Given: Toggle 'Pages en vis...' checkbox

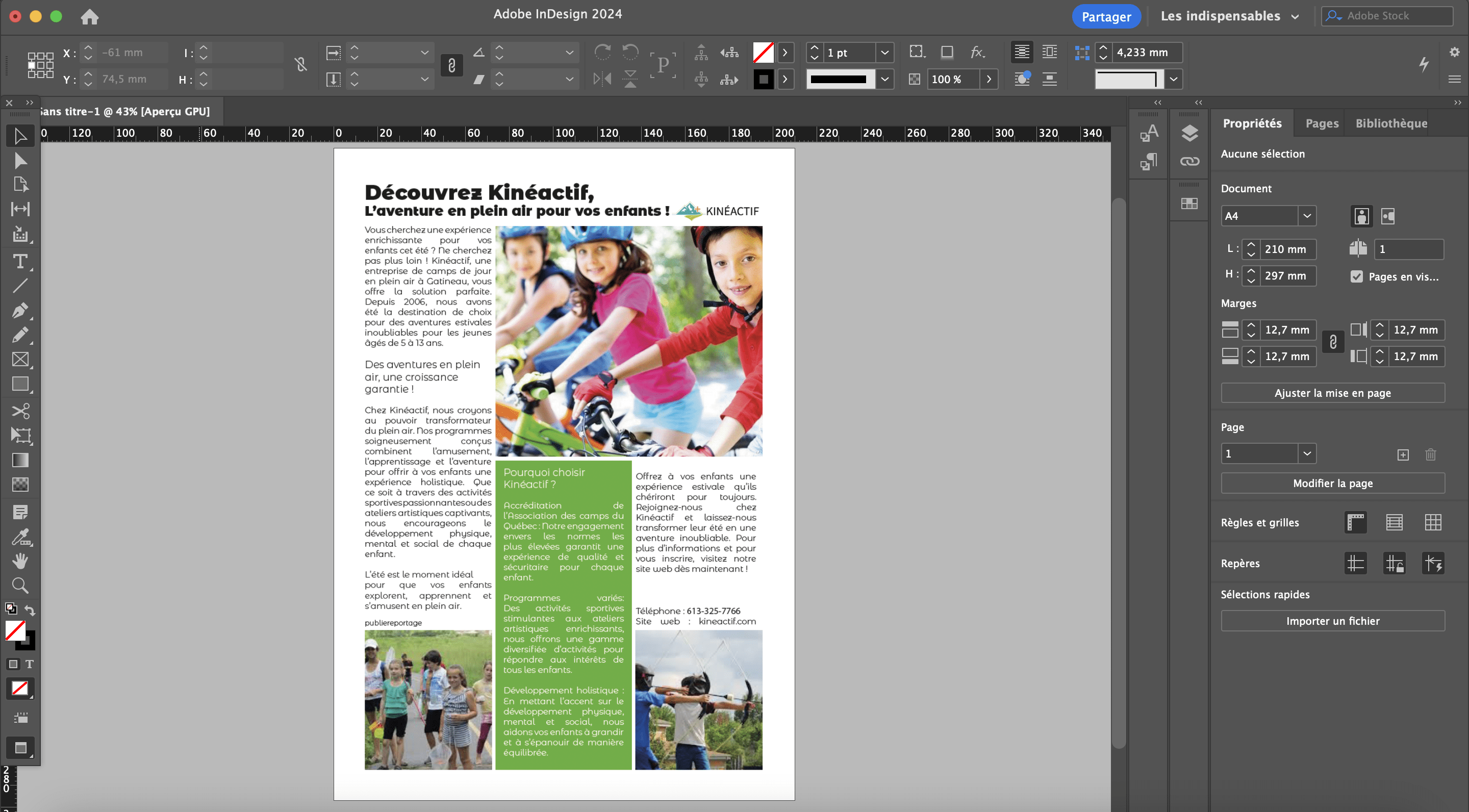Looking at the screenshot, I should pos(1357,276).
